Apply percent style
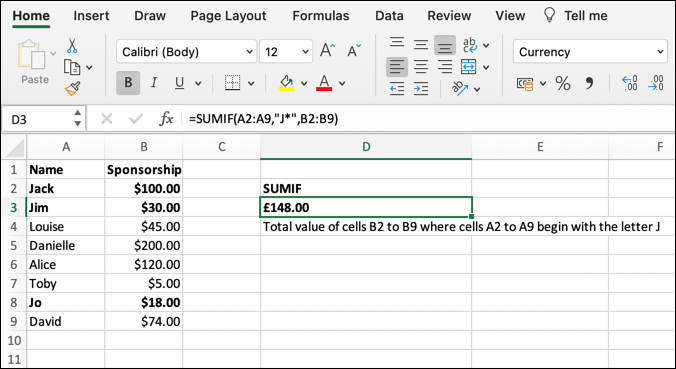The image size is (676, 369). click(563, 83)
